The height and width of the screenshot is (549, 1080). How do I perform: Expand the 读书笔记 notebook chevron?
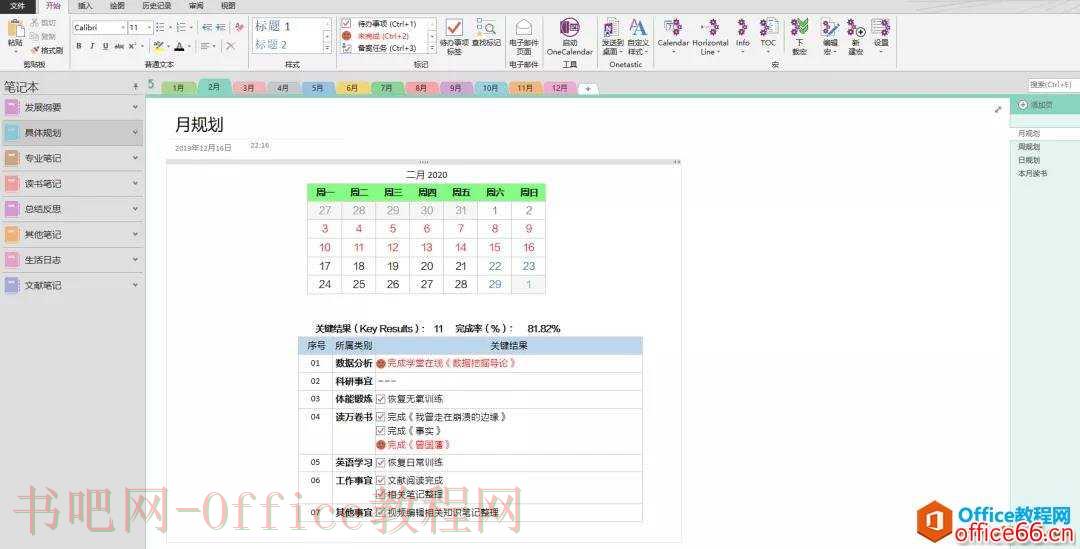click(135, 183)
